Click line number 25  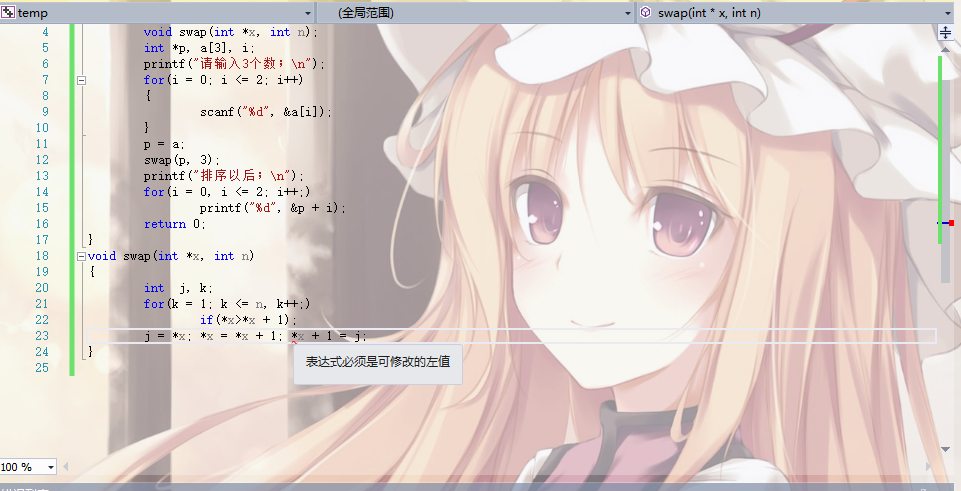pyautogui.click(x=42, y=368)
